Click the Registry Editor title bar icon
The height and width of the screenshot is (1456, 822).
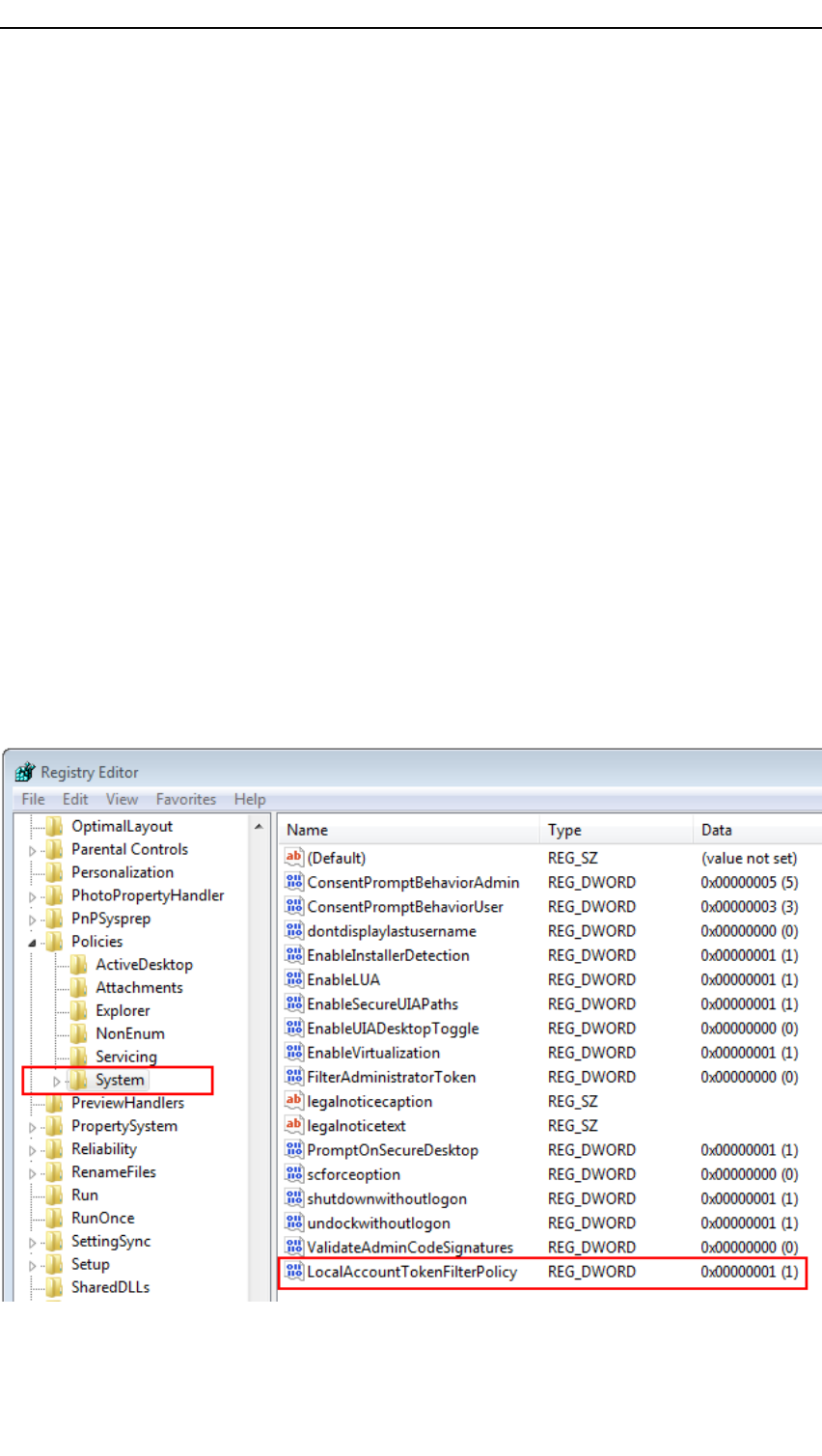point(25,772)
